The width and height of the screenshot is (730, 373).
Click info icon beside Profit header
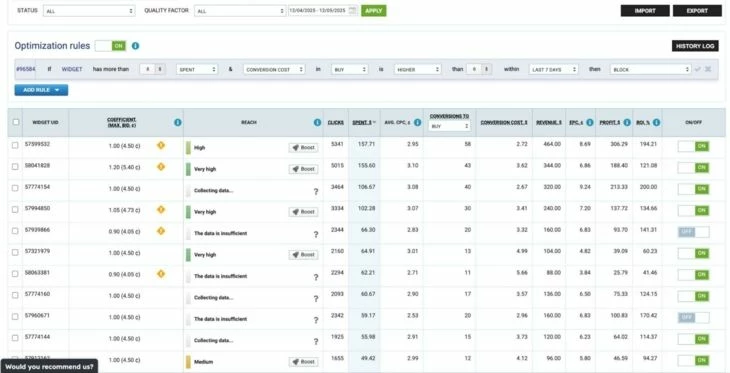[x=627, y=122]
